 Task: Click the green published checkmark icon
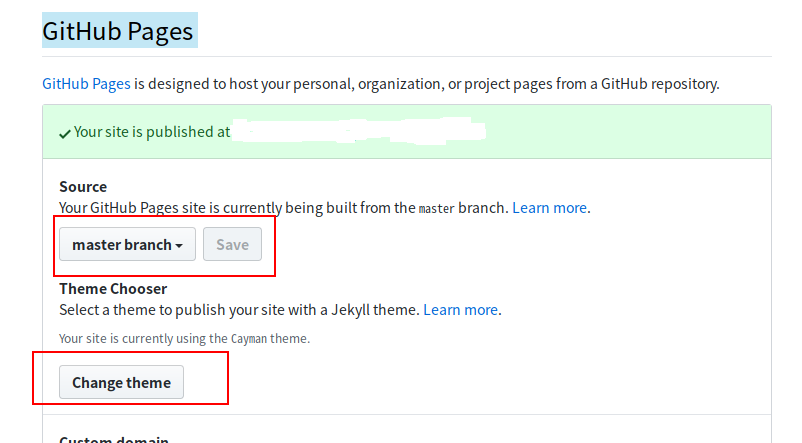(x=64, y=134)
